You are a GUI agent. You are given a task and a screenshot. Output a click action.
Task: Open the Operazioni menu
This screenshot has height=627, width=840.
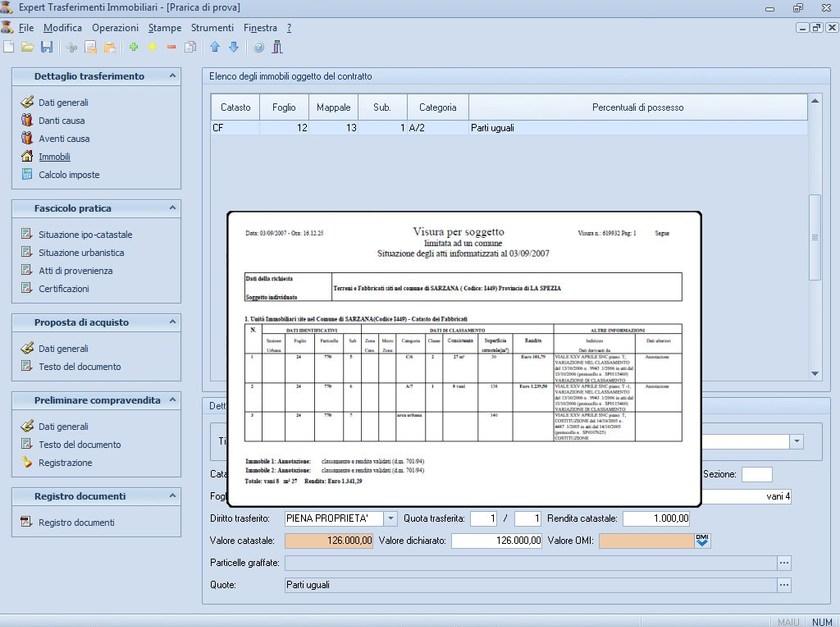pyautogui.click(x=115, y=28)
